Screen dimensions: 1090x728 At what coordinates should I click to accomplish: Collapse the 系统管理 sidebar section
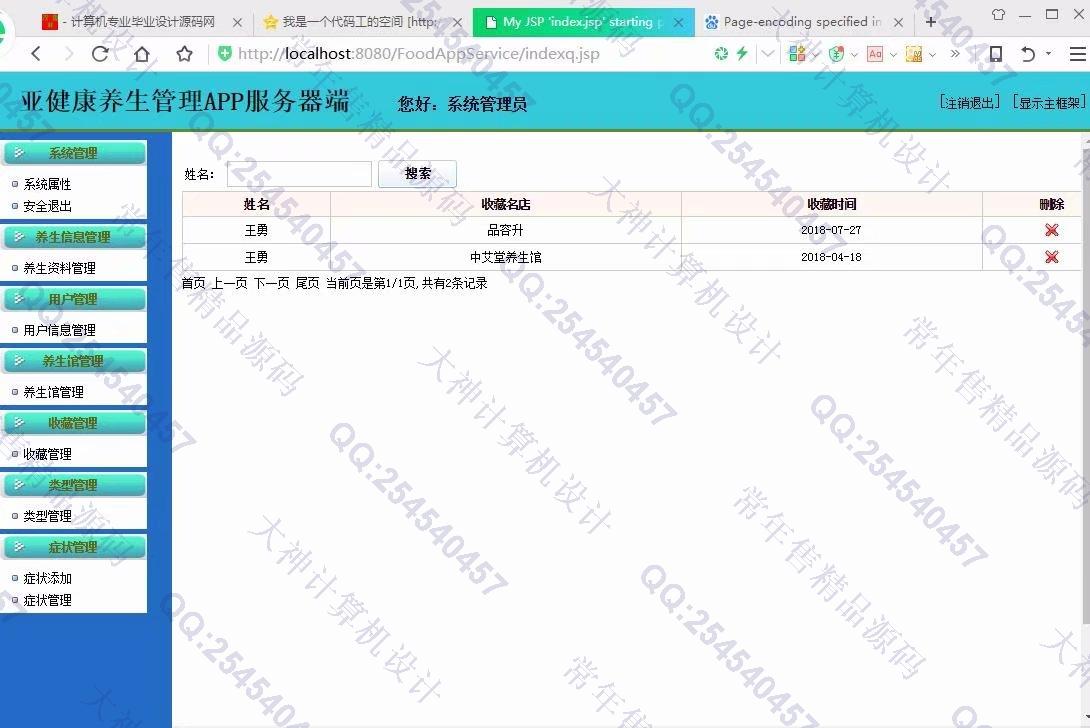74,153
